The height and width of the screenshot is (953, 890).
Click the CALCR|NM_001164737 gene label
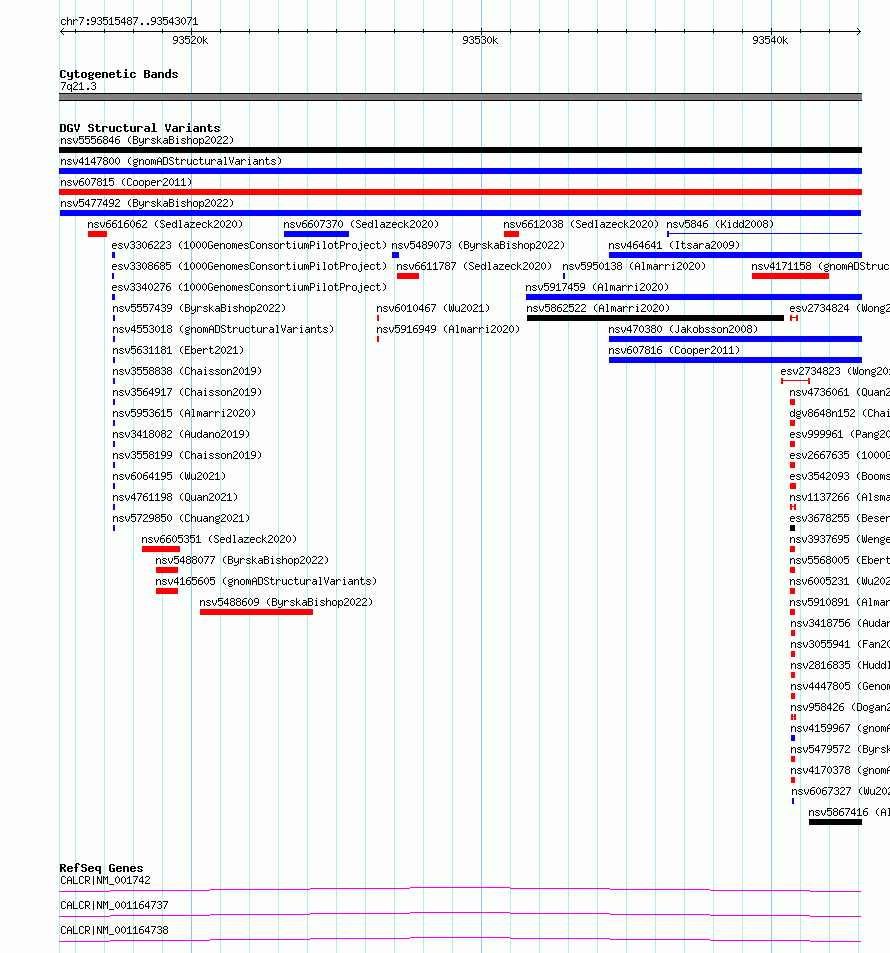click(x=114, y=905)
